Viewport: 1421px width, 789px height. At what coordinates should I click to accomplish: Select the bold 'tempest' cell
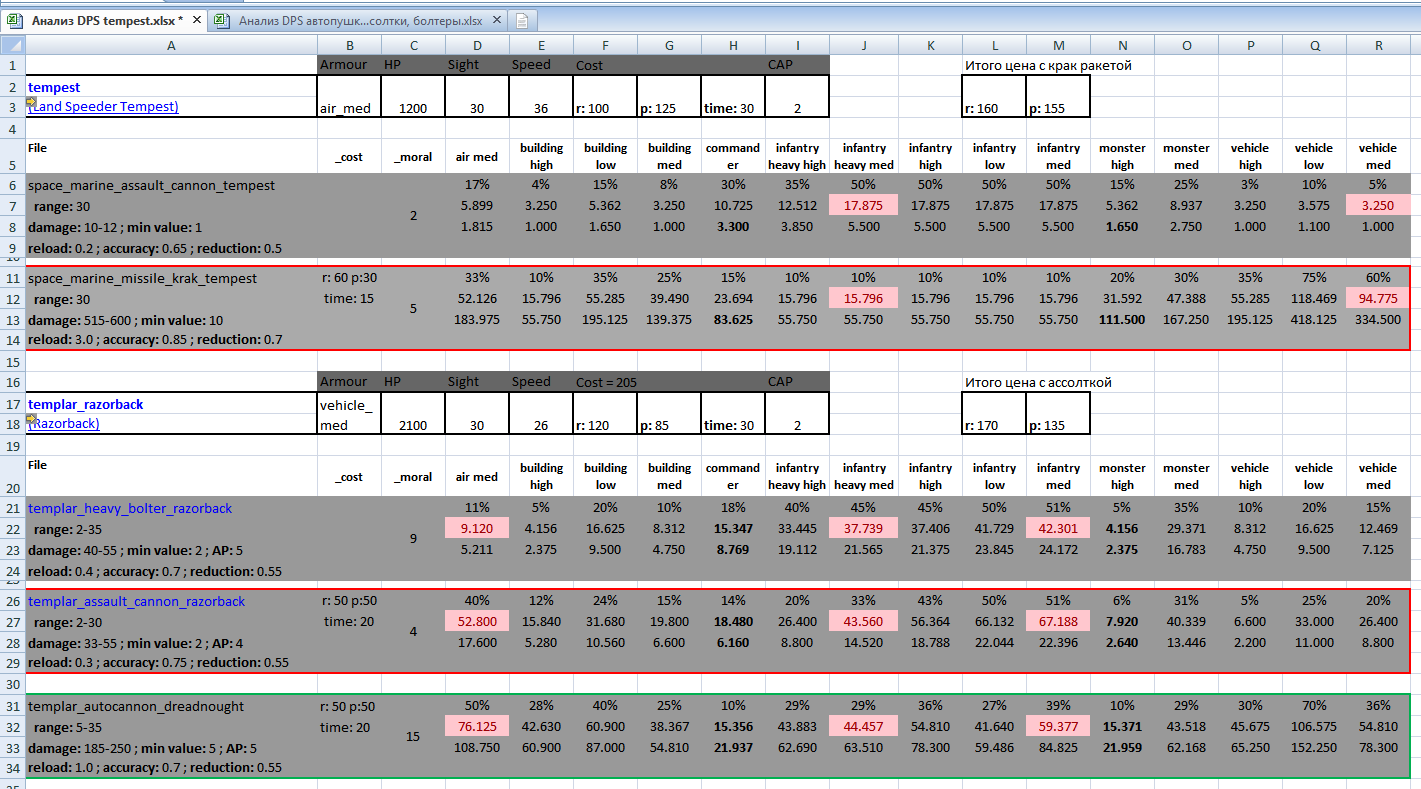[x=171, y=87]
